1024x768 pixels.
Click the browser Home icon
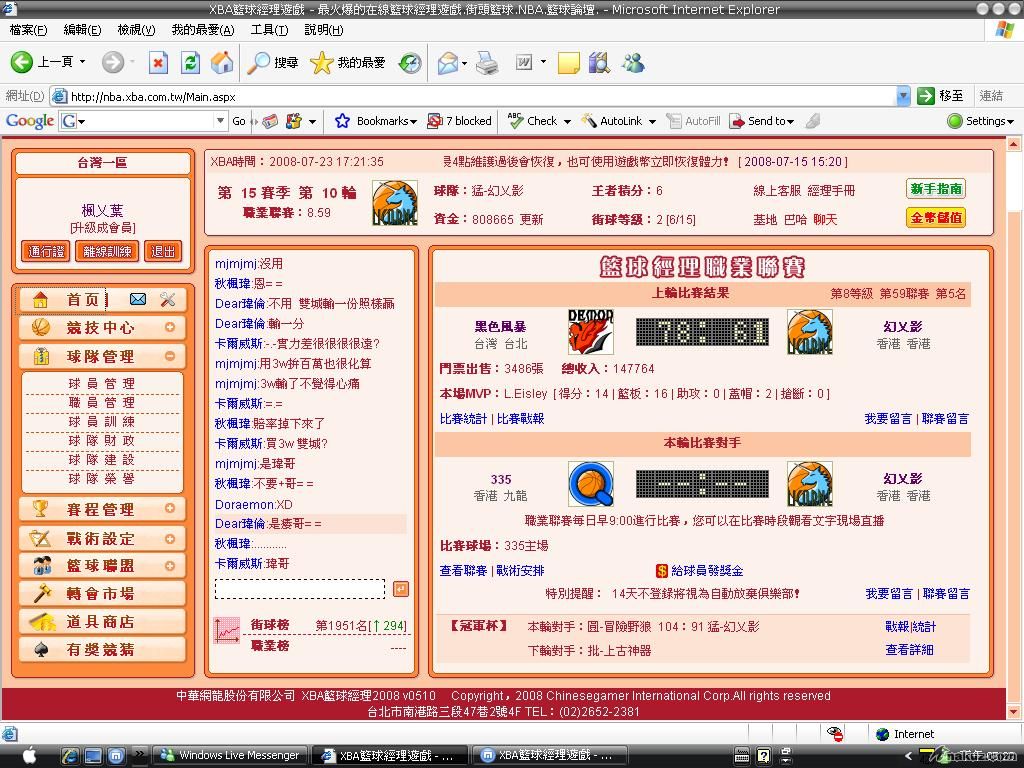[222, 63]
